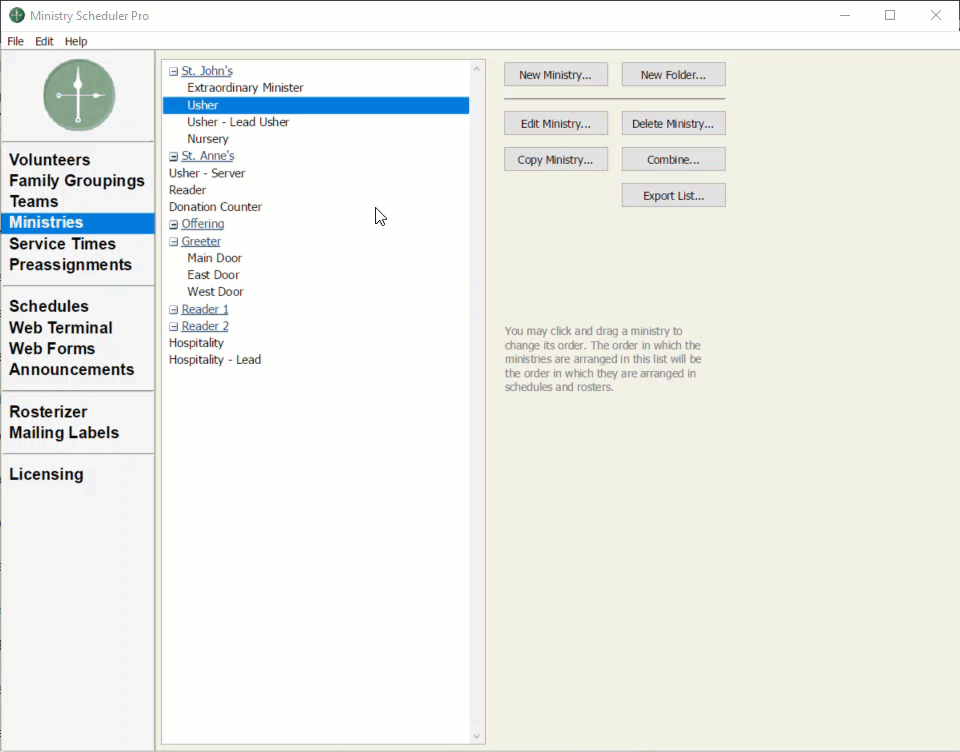The image size is (960, 752).
Task: Collapse the St. John's folder
Action: [174, 71]
